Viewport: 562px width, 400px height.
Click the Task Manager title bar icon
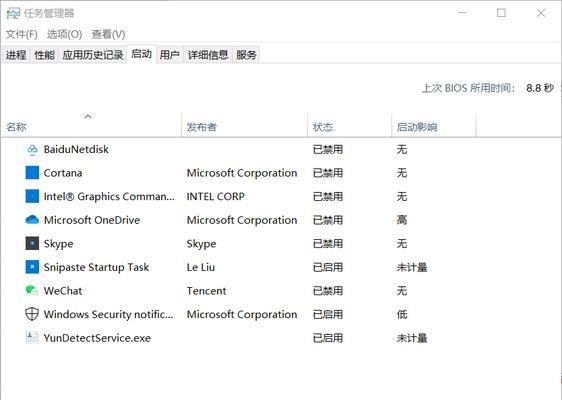tap(13, 14)
